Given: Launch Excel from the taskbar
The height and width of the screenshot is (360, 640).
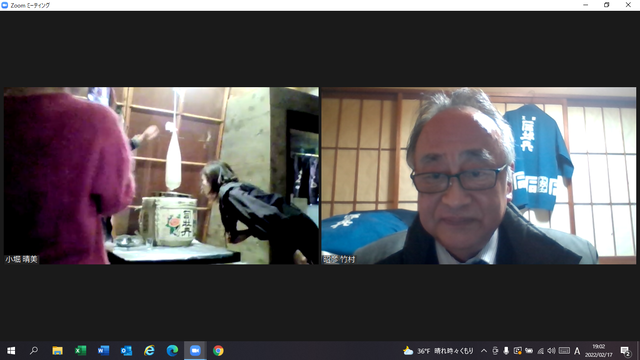Looking at the screenshot, I should click(x=80, y=351).
